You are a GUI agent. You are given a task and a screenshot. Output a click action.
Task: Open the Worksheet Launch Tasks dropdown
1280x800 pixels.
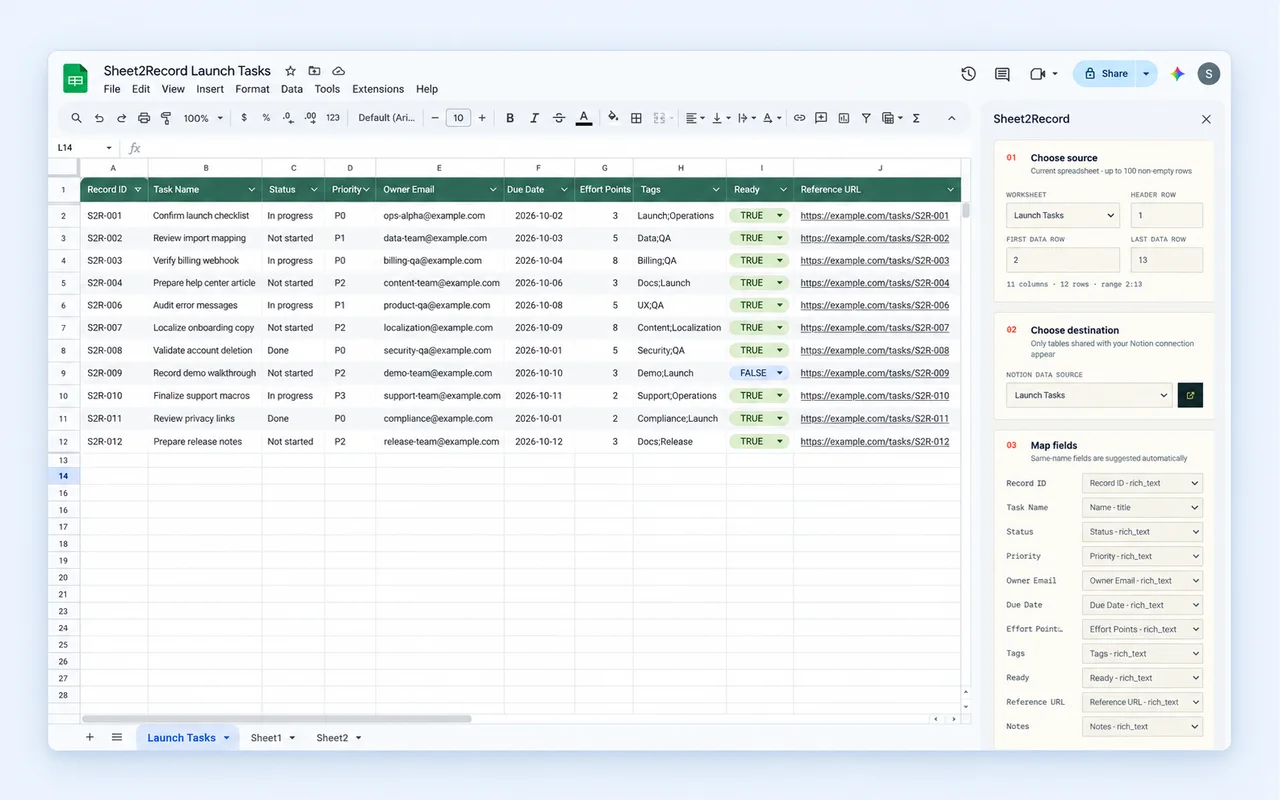[1062, 215]
